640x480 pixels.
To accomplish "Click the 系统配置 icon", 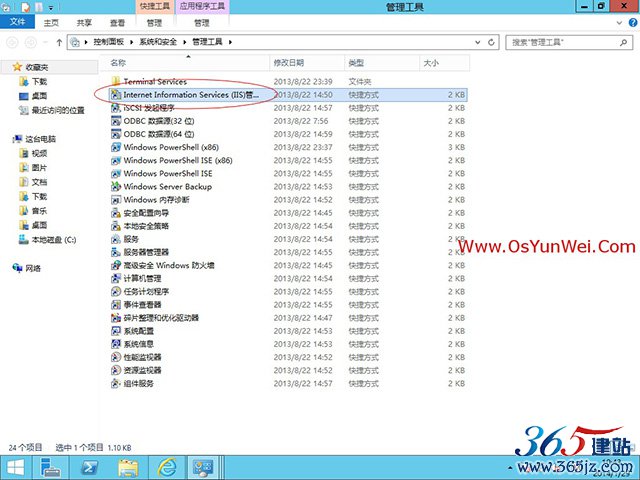I will [116, 331].
